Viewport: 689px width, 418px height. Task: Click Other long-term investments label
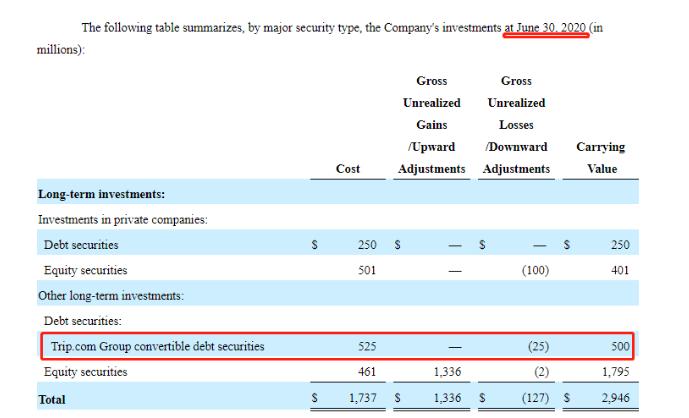pyautogui.click(x=111, y=295)
